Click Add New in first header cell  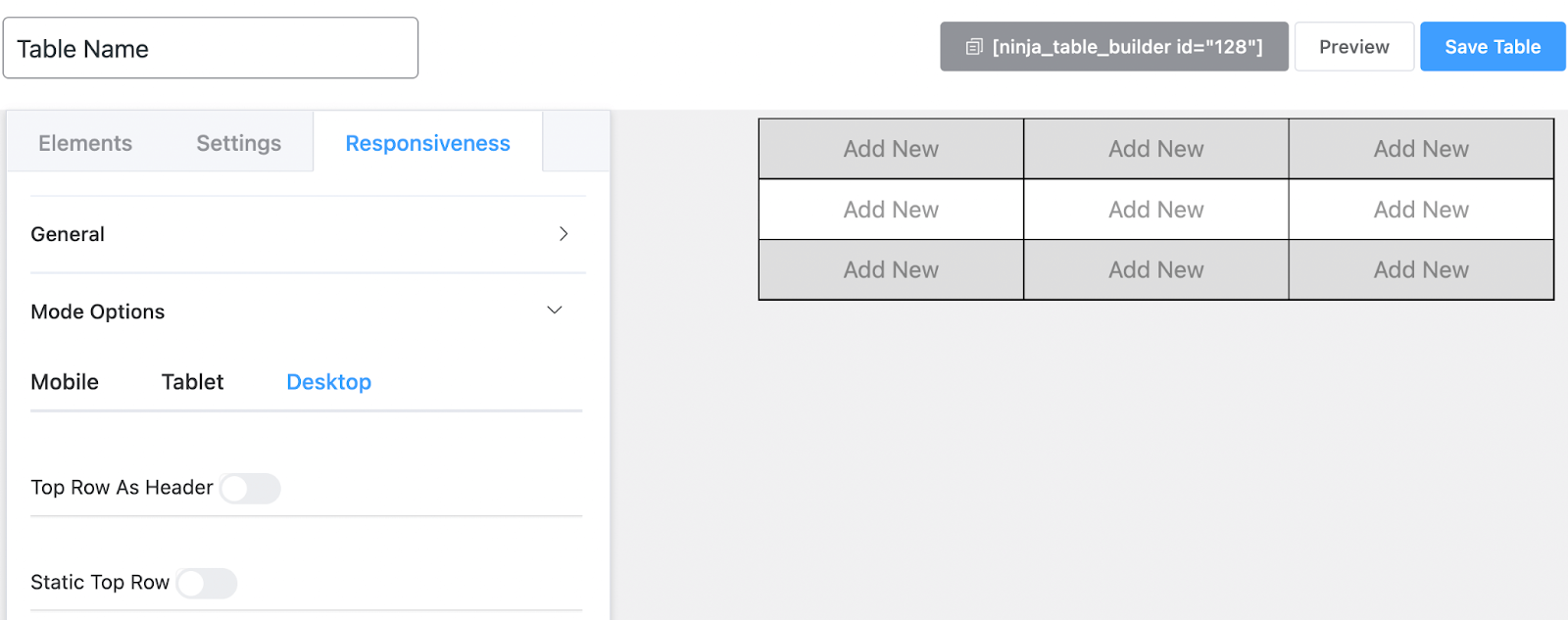click(x=891, y=149)
